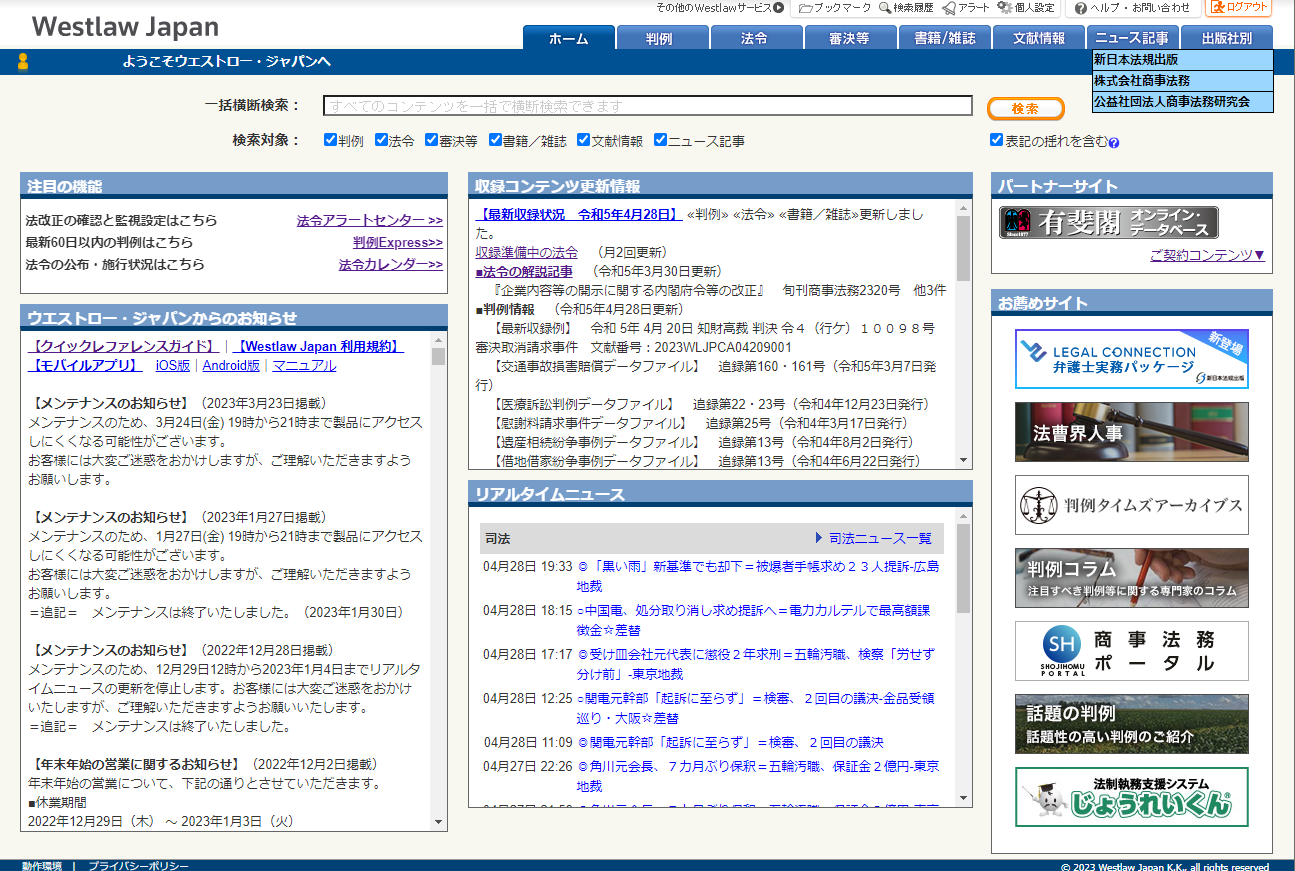Open 最新収録状況 令和5年4月28日 link
This screenshot has width=1295, height=871.
578,214
